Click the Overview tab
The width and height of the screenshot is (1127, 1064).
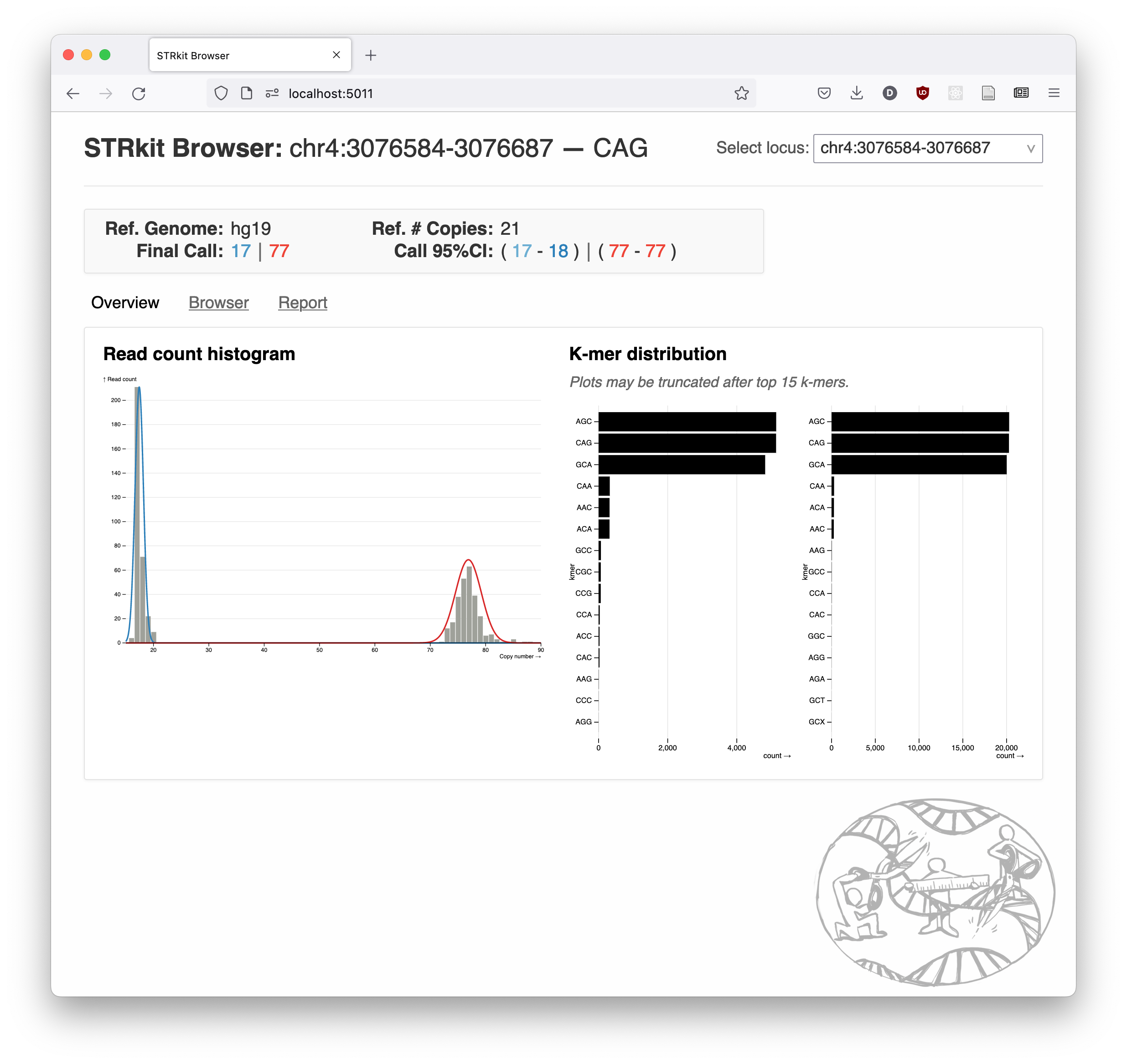pyautogui.click(x=126, y=302)
